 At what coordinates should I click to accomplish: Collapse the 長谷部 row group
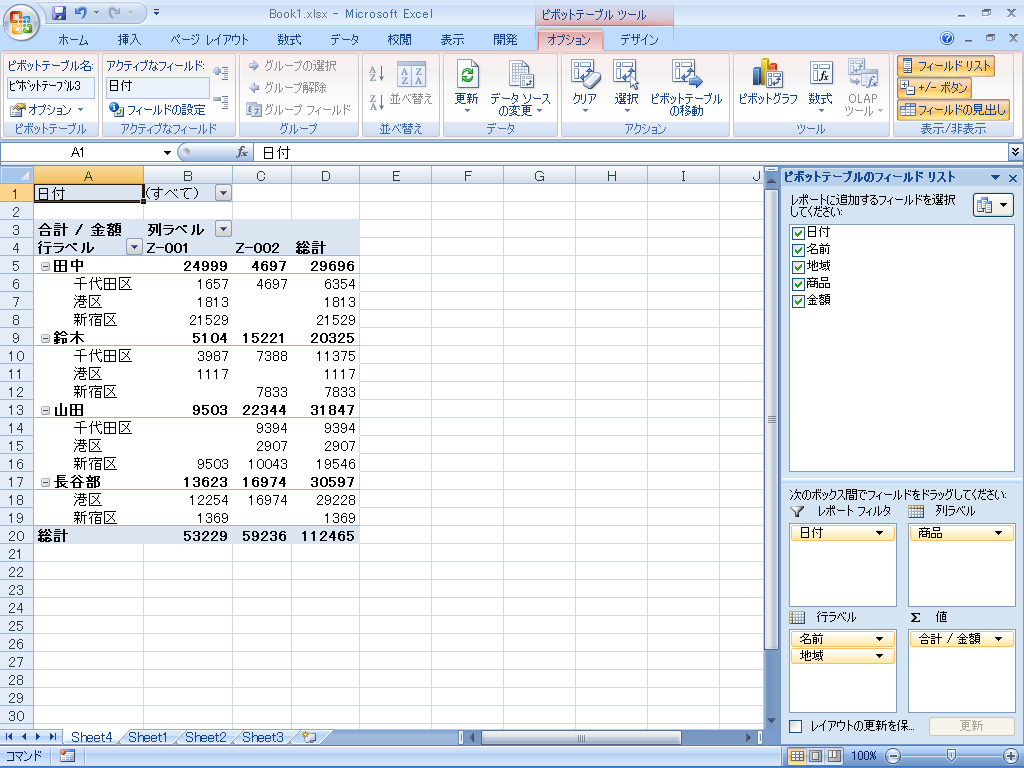coord(46,482)
